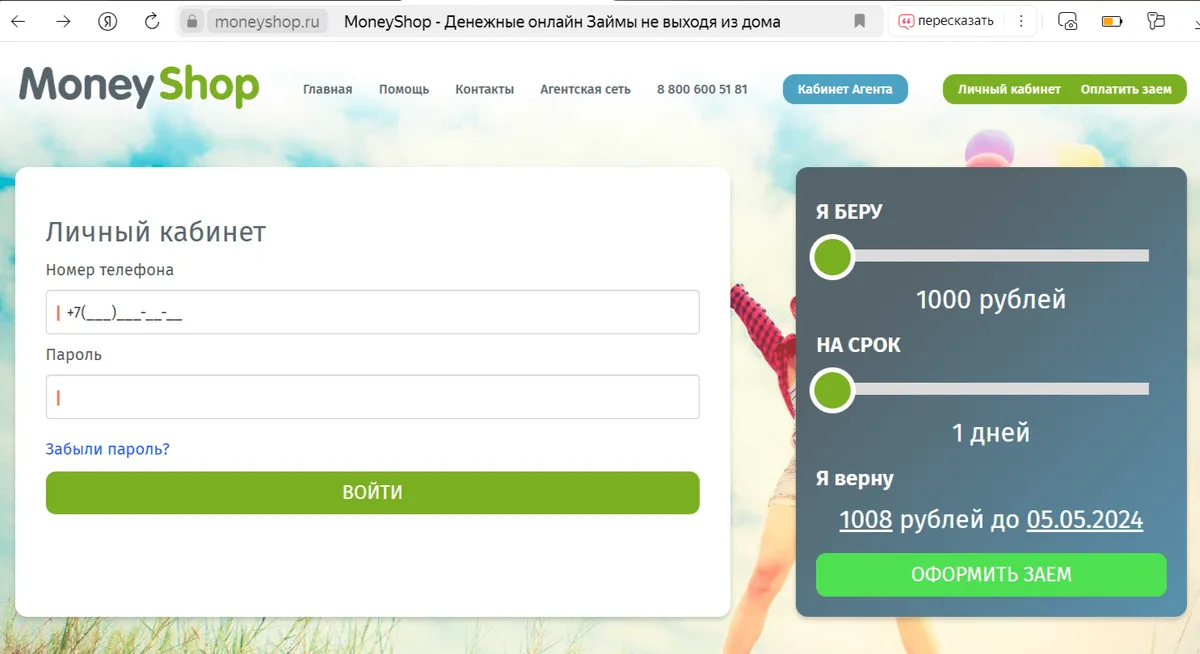Screen dimensions: 1200x654
Task: Bookmark the page with the bookmark icon
Action: (859, 21)
